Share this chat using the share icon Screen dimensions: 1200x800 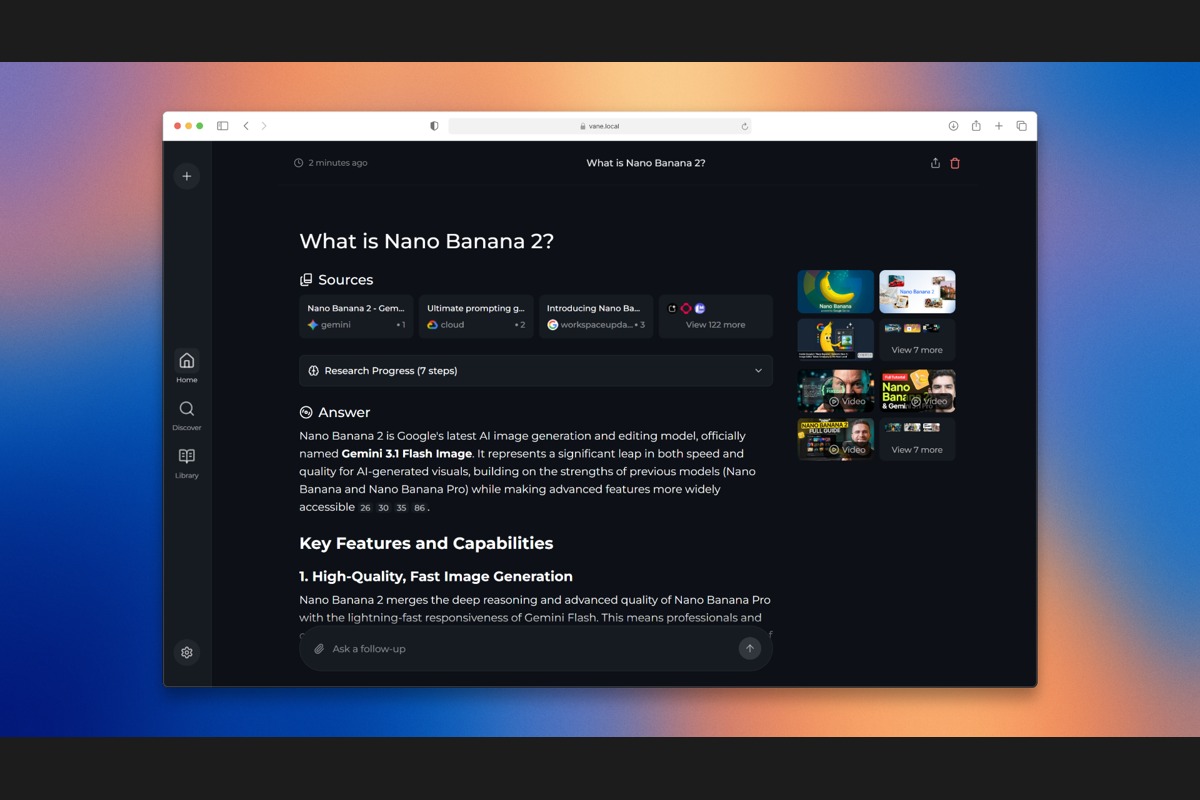point(935,163)
